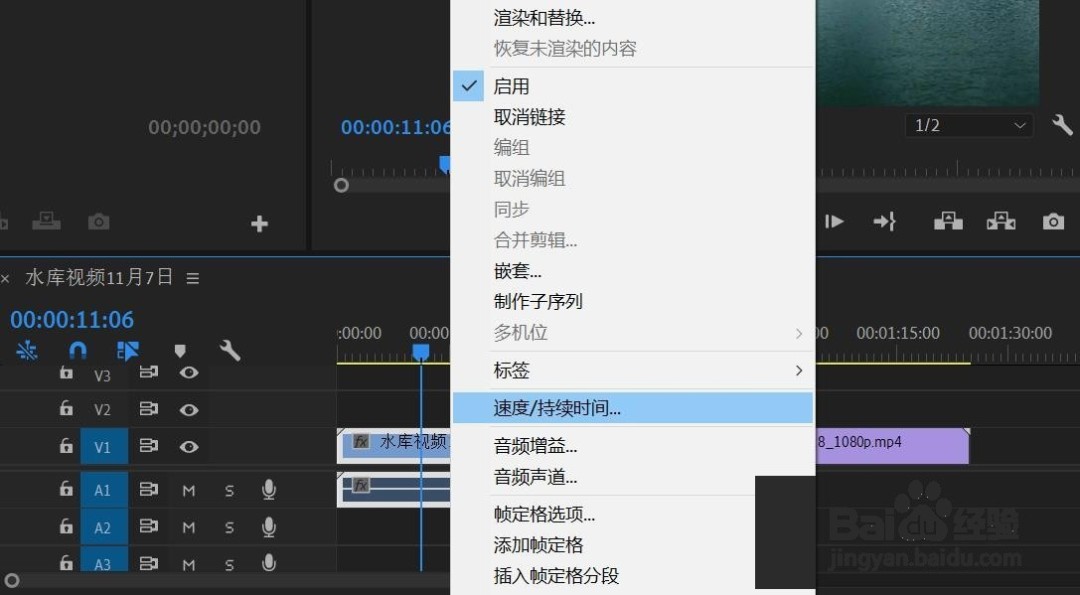Viewport: 1080px width, 595px height.
Task: Click source monitor timecode 00:00:11:06
Action: (x=396, y=127)
